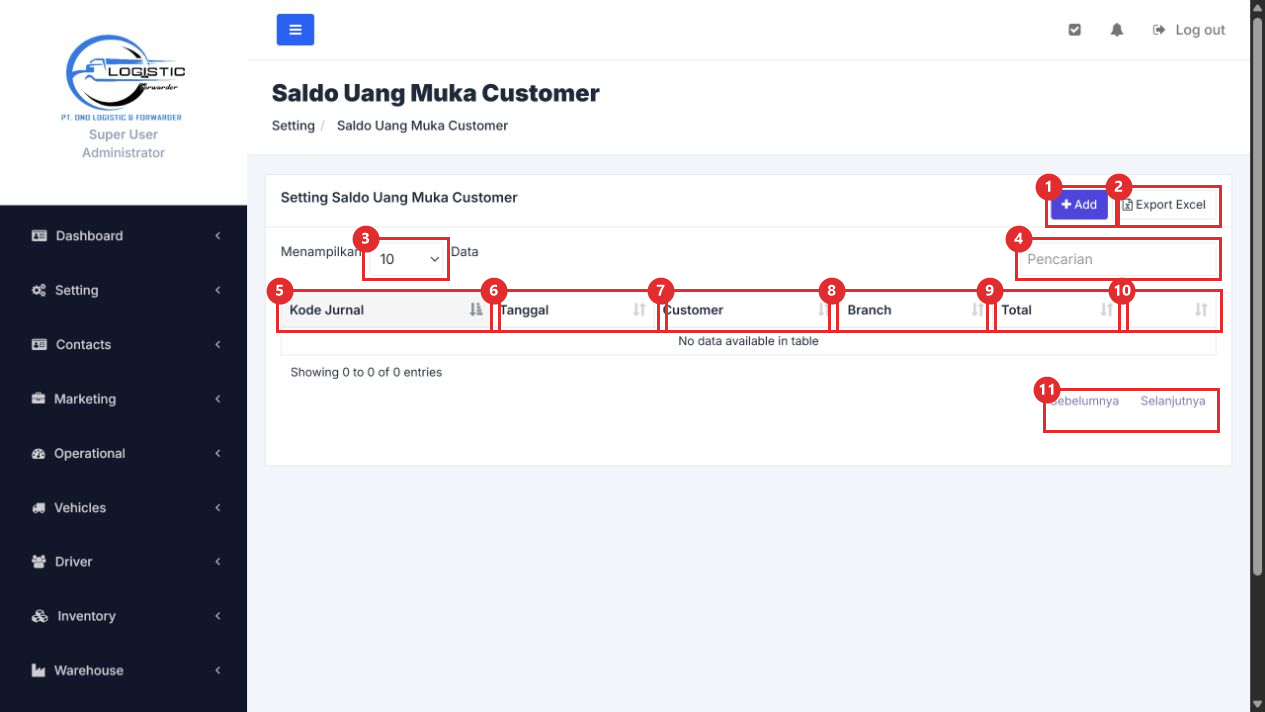The height and width of the screenshot is (712, 1265).
Task: Click the Branch column sort arrows
Action: point(977,310)
